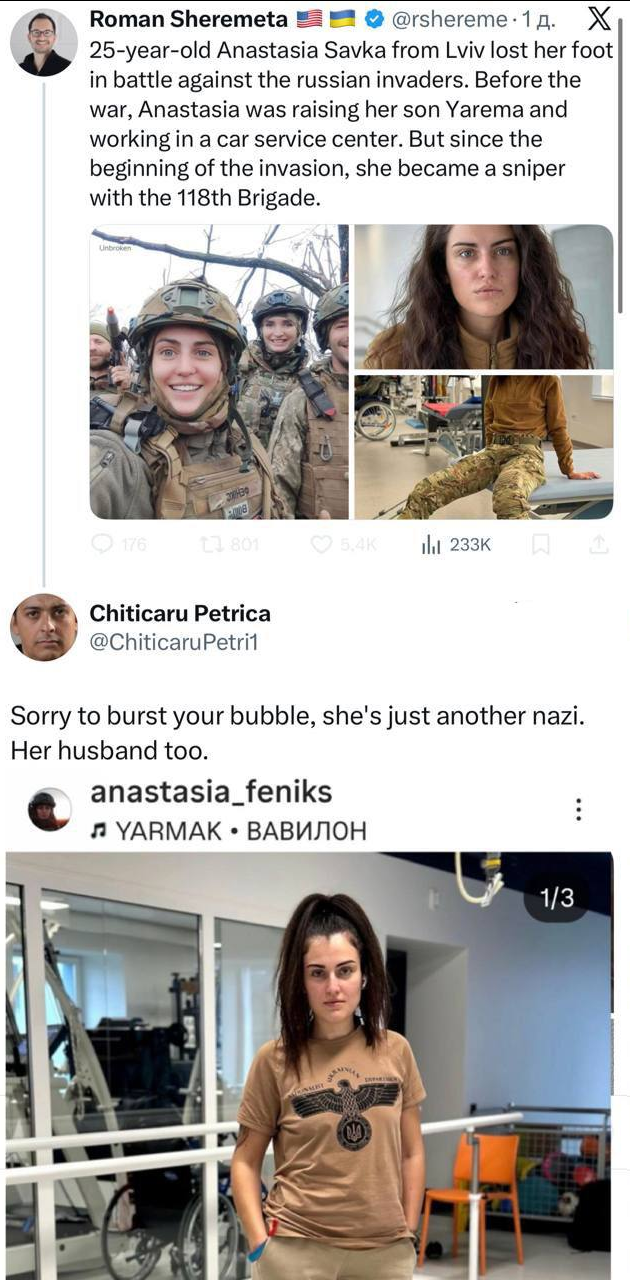Open the close-up portrait photo
This screenshot has height=1280, width=630.
pyautogui.click(x=484, y=297)
